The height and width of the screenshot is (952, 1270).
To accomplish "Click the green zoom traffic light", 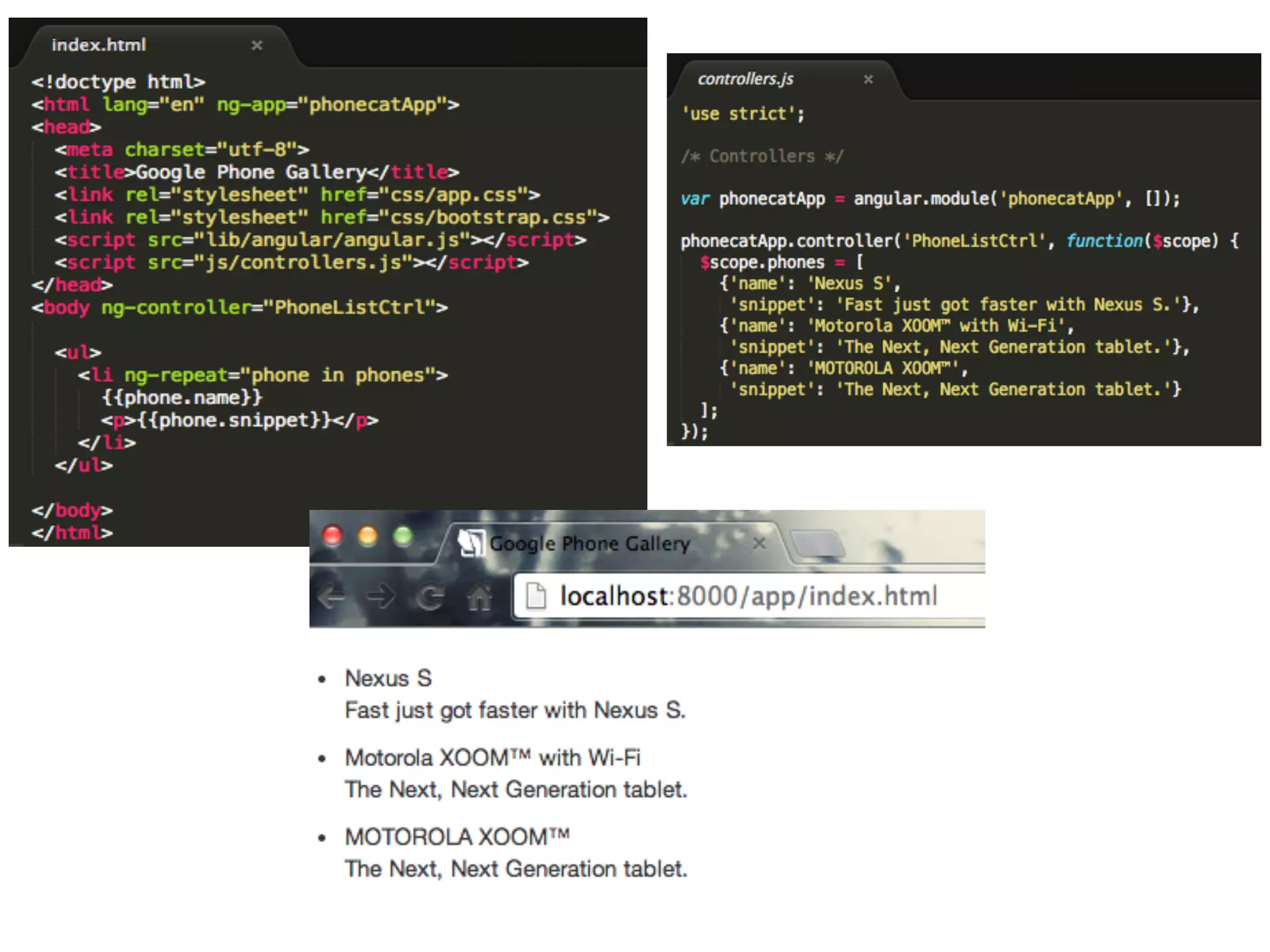I will (403, 535).
